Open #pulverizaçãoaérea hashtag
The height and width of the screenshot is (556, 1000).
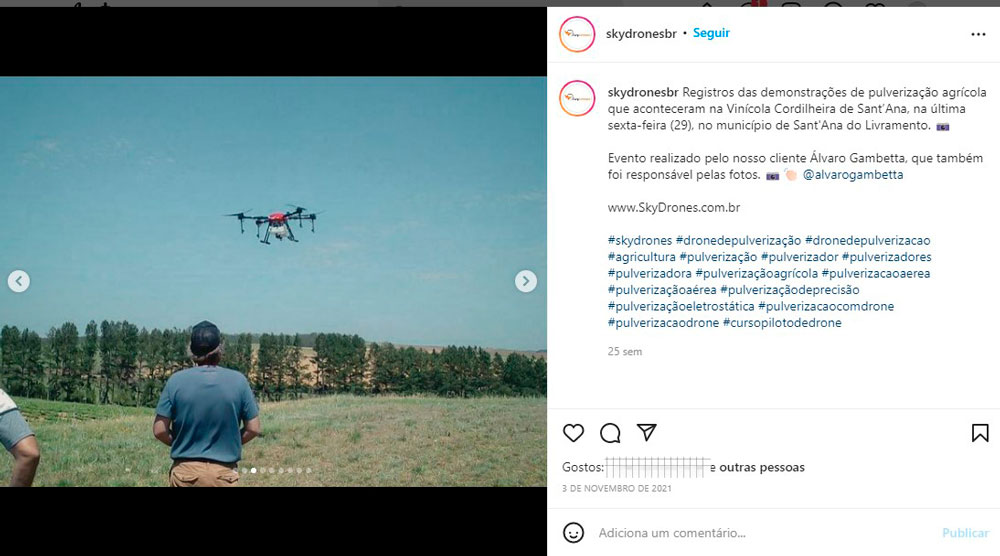pos(662,290)
